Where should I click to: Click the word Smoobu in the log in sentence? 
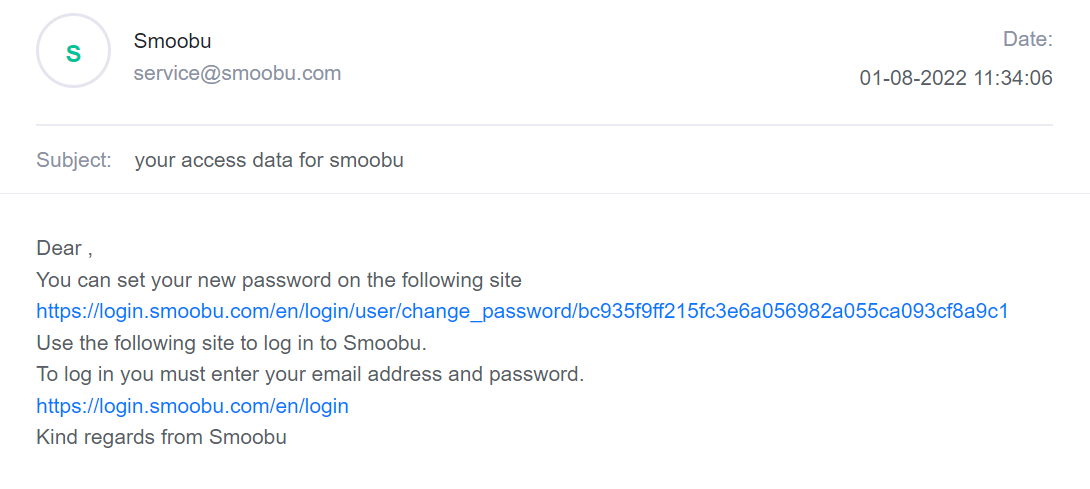point(384,343)
